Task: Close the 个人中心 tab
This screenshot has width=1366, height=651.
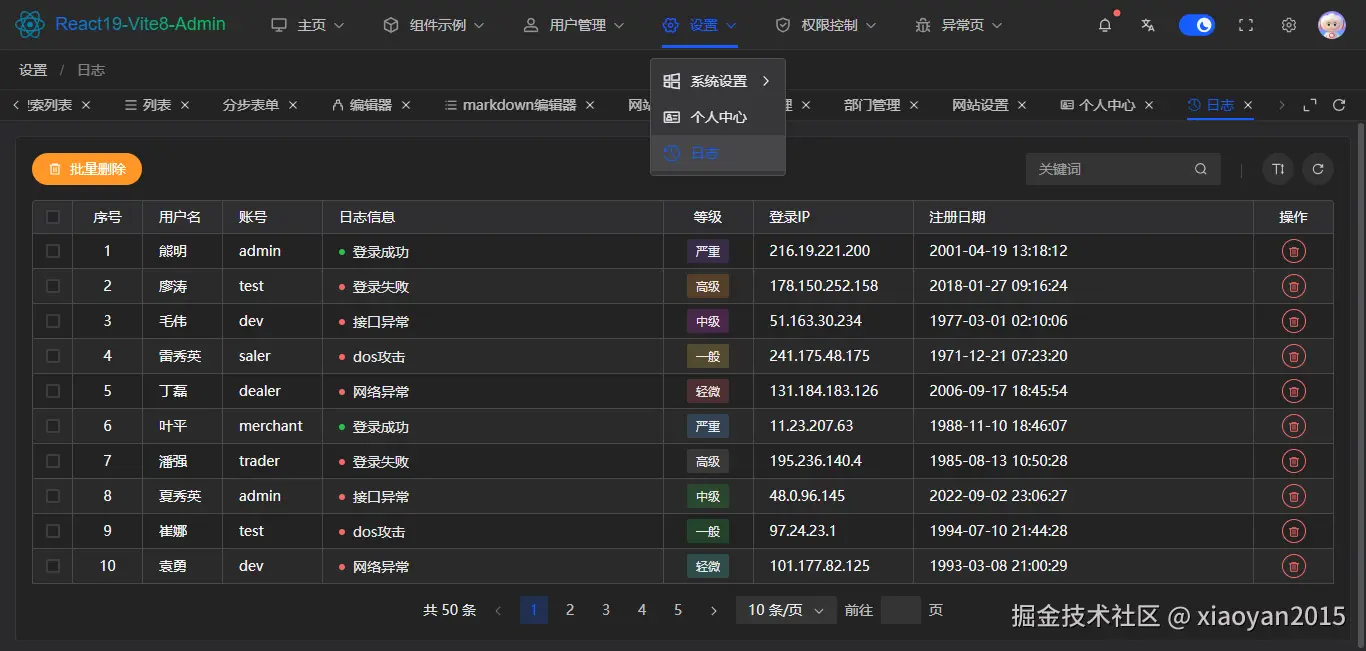Action: [x=1149, y=105]
